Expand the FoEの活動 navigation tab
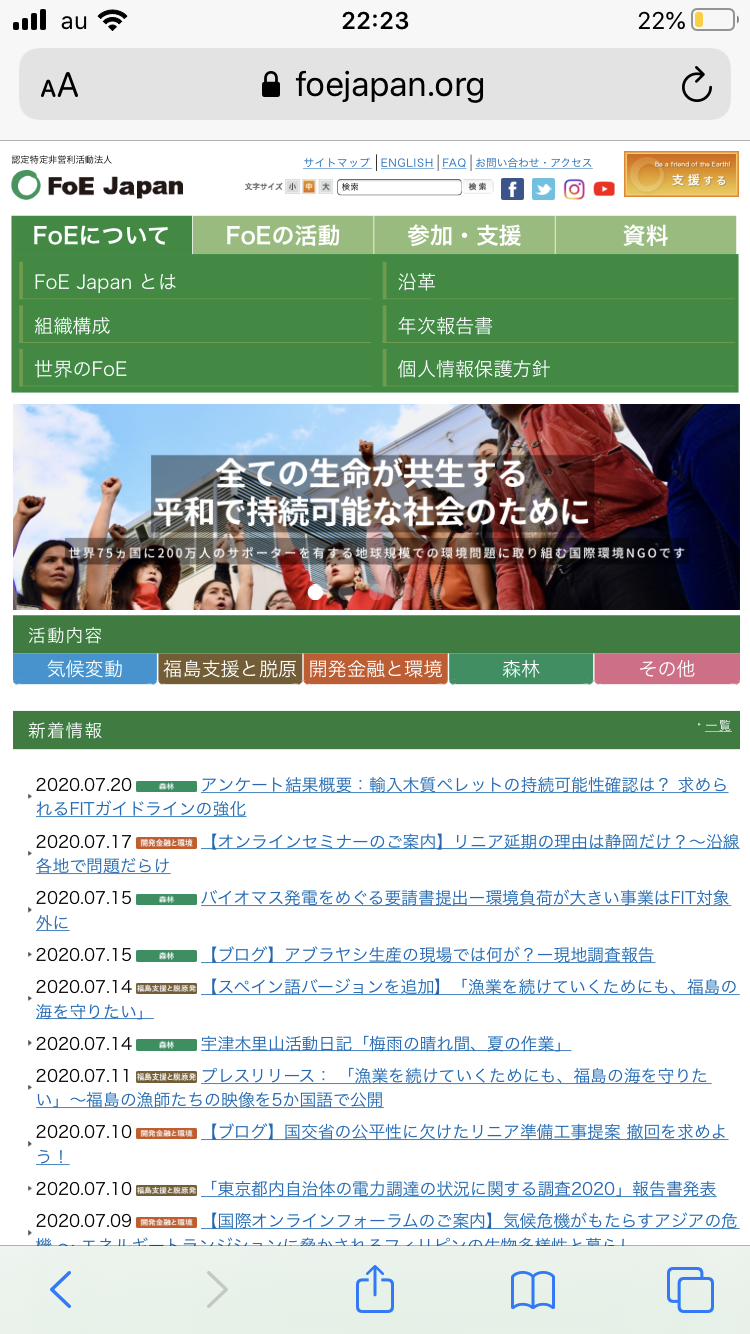750x1334 pixels. point(283,236)
